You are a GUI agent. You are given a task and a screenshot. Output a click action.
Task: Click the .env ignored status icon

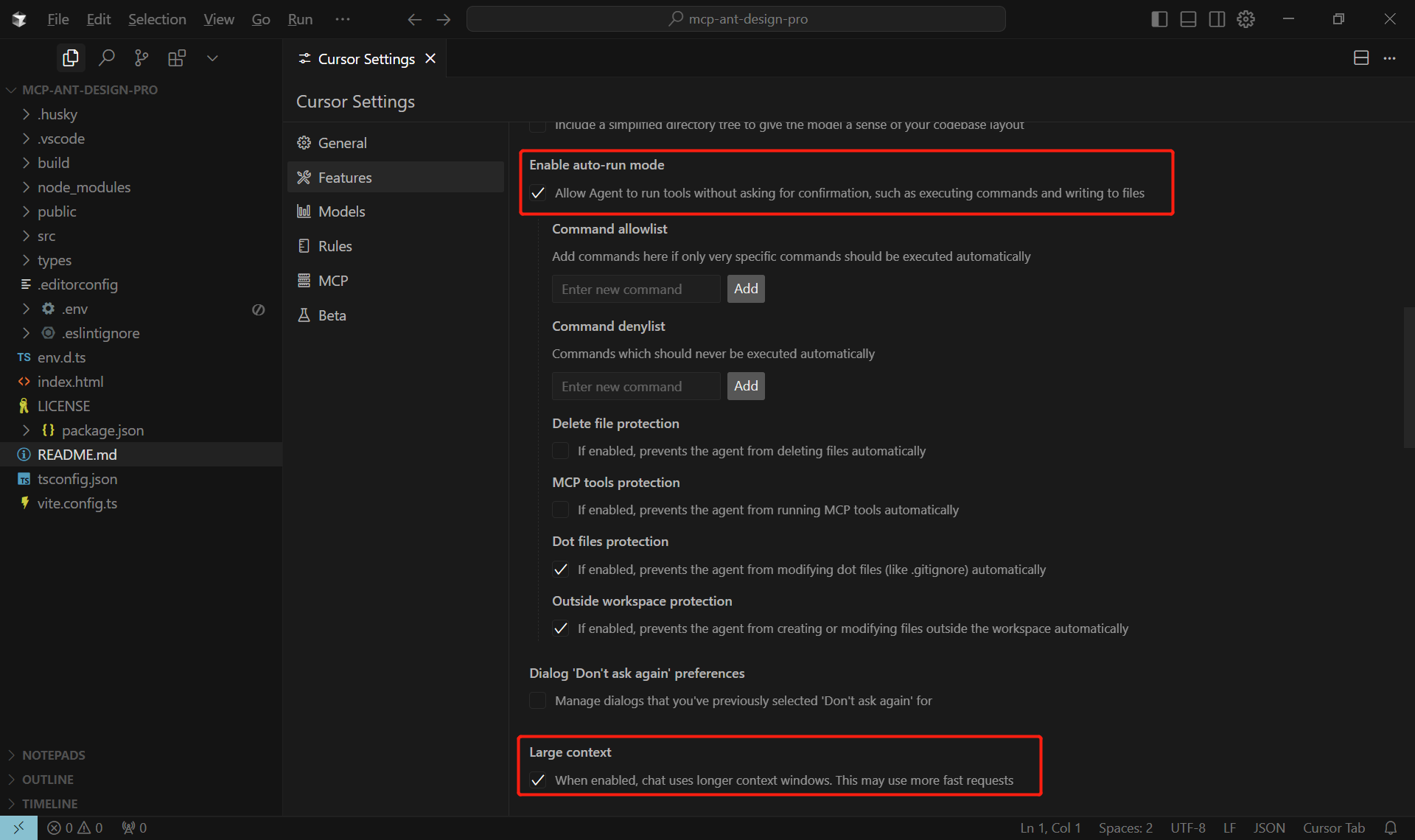[x=258, y=309]
